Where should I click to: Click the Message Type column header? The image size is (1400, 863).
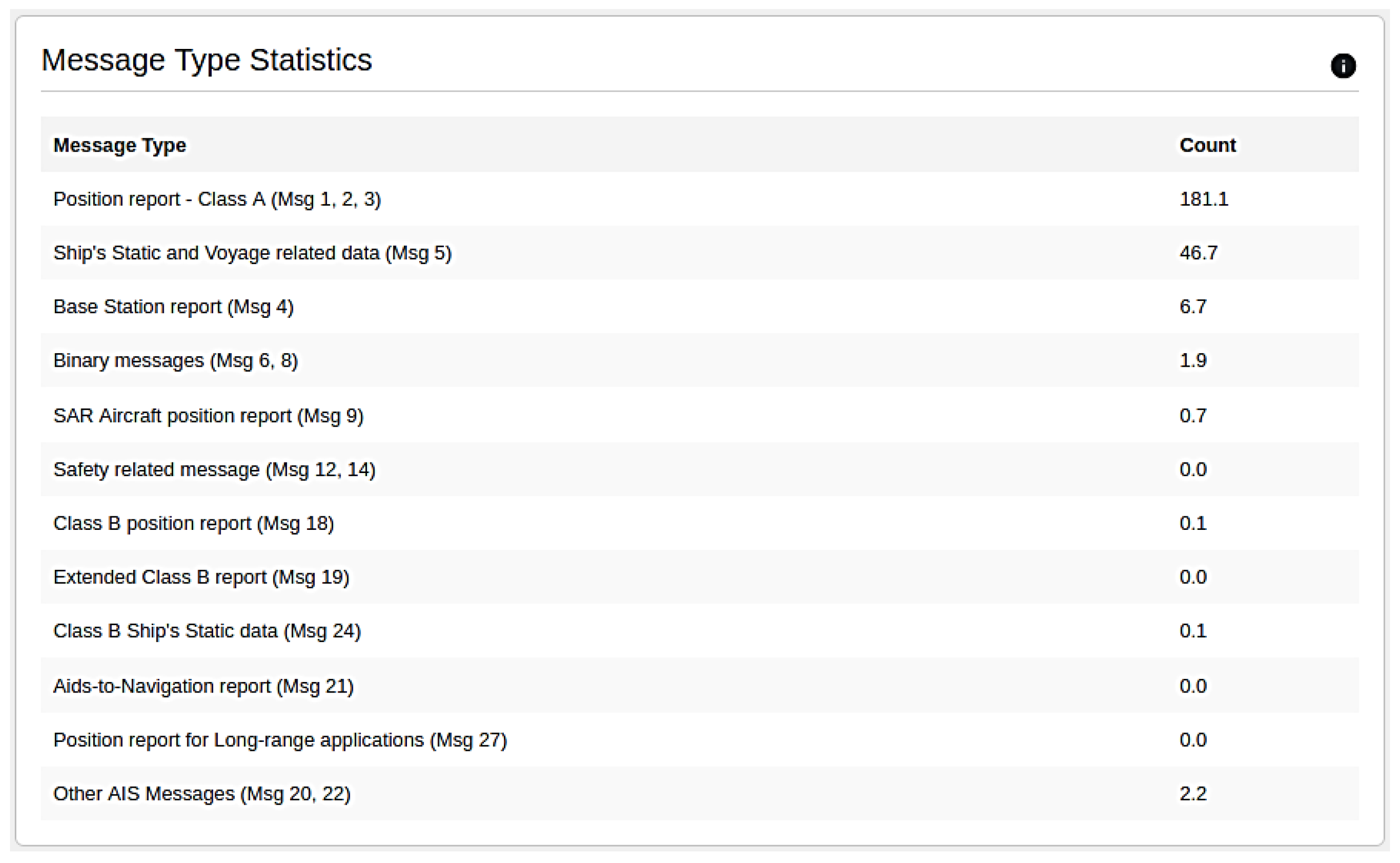120,145
